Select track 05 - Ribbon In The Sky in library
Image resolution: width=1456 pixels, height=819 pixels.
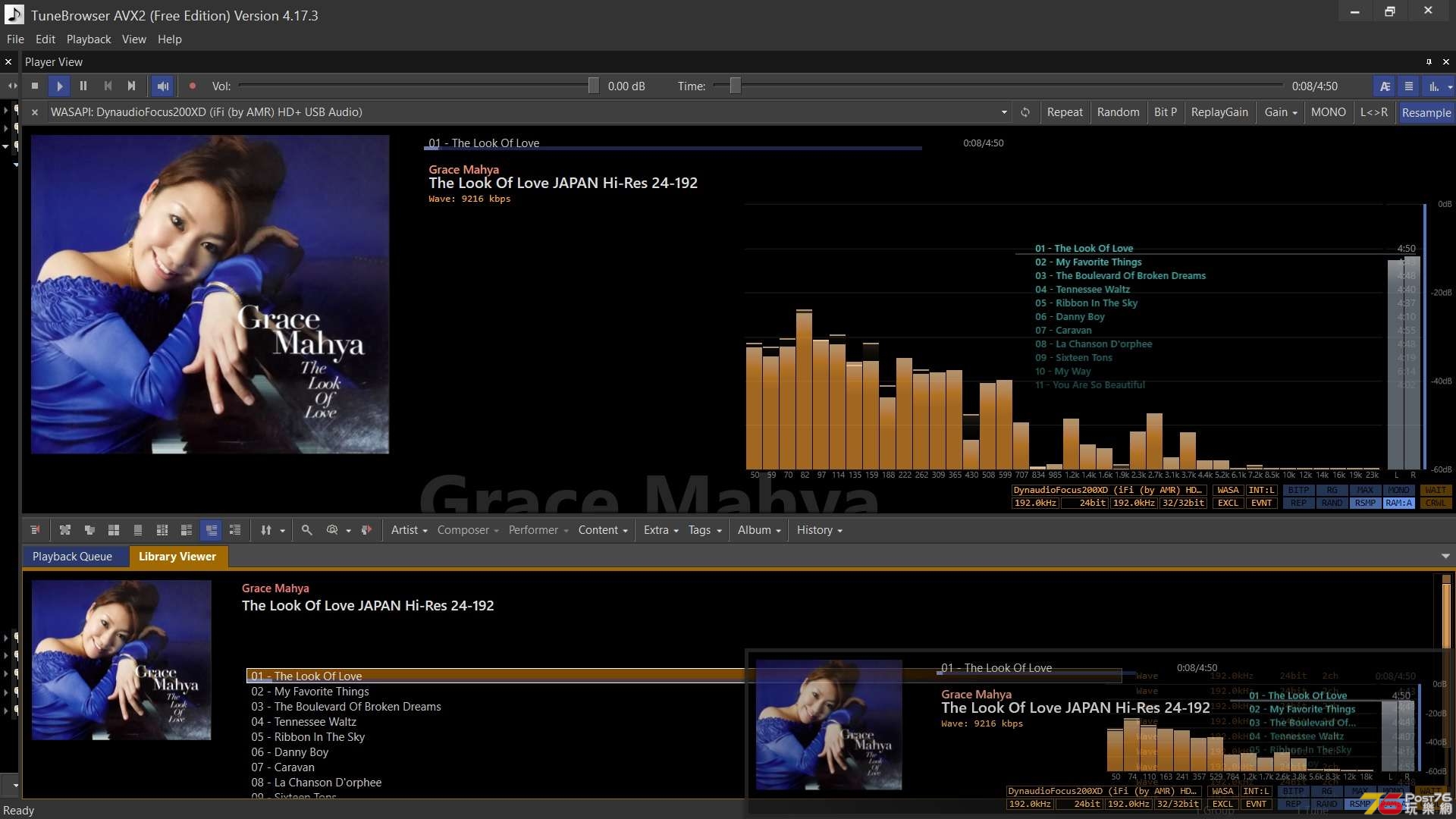click(308, 737)
